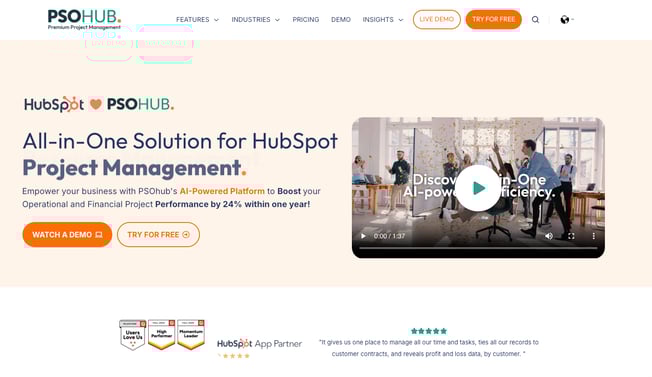Click the Momentum Leader badge
Screen dimensions: 652x377
(x=191, y=335)
